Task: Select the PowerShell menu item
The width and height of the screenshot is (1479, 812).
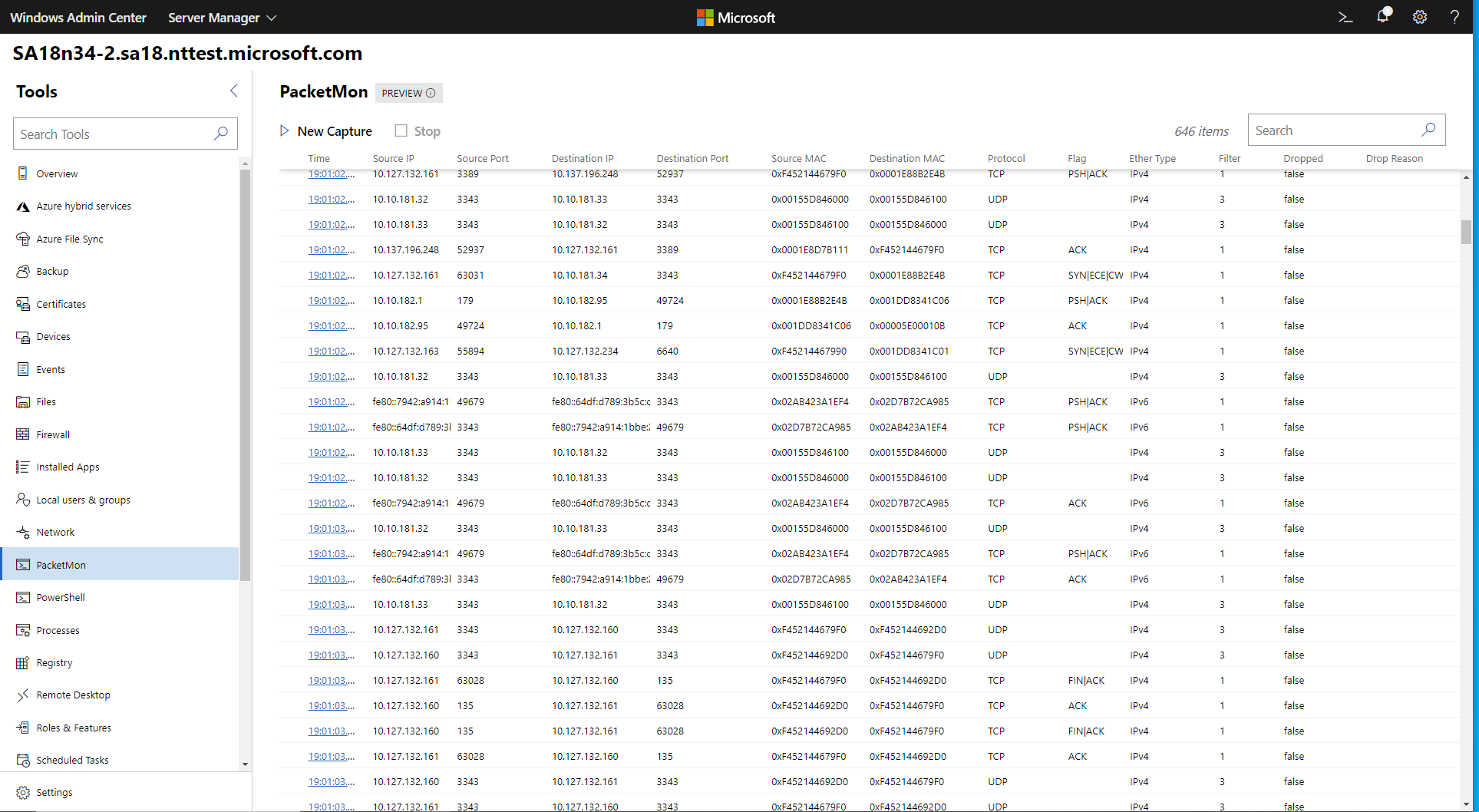Action: [120, 597]
